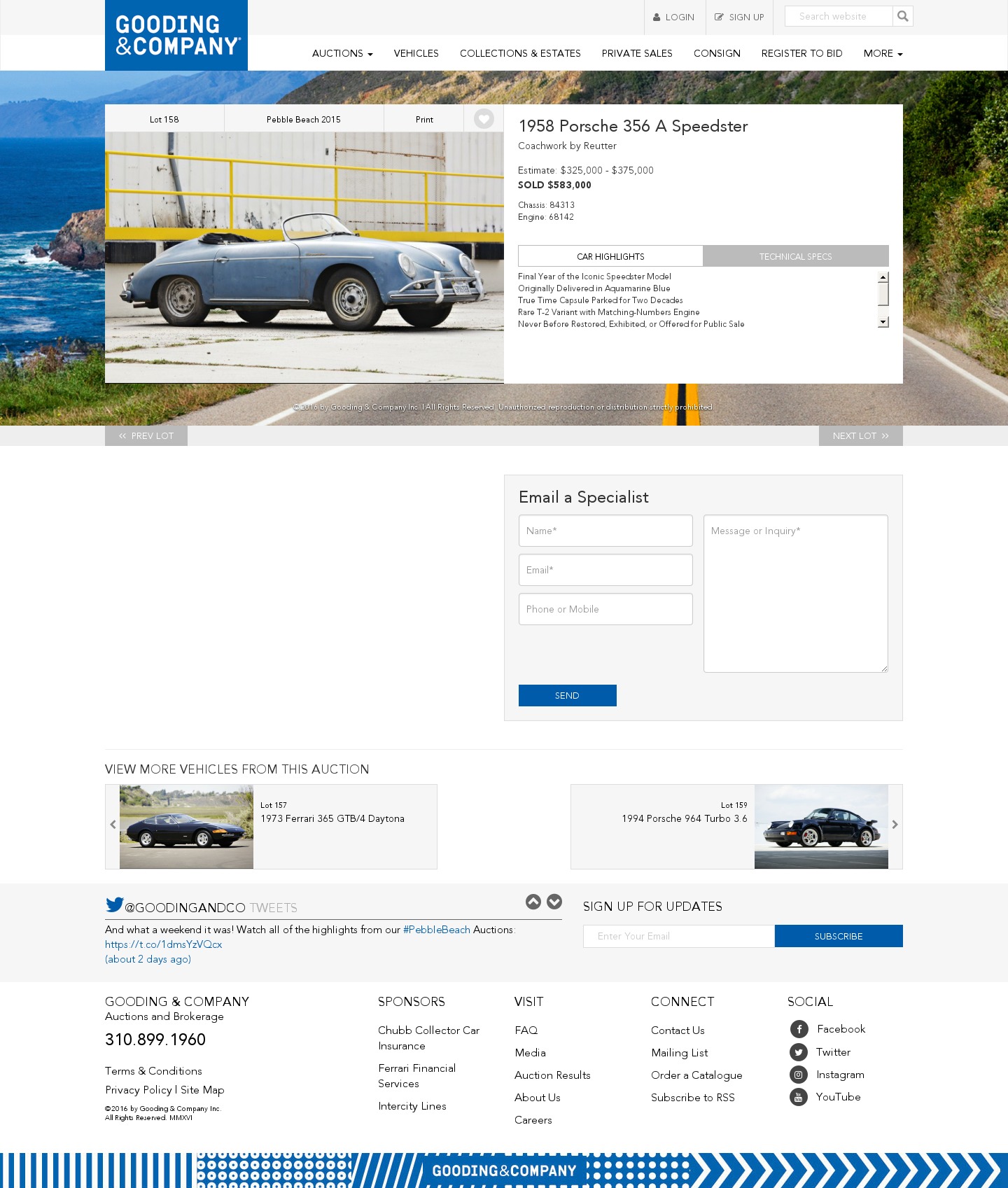1008x1188 pixels.
Task: Open the t.co tweet link
Action: (x=164, y=944)
